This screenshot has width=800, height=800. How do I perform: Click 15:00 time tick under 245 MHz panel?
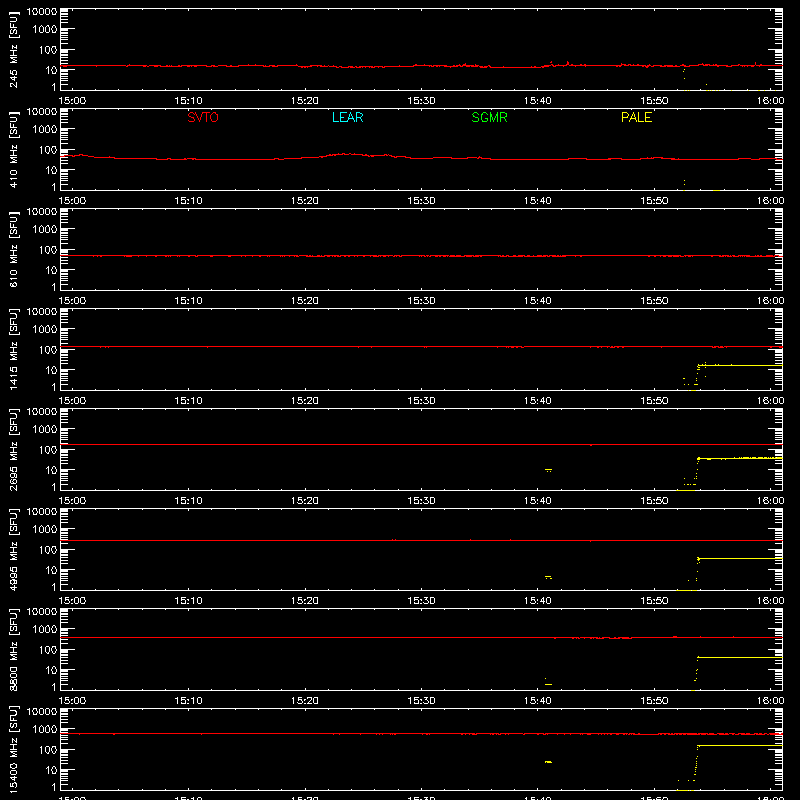[x=72, y=101]
